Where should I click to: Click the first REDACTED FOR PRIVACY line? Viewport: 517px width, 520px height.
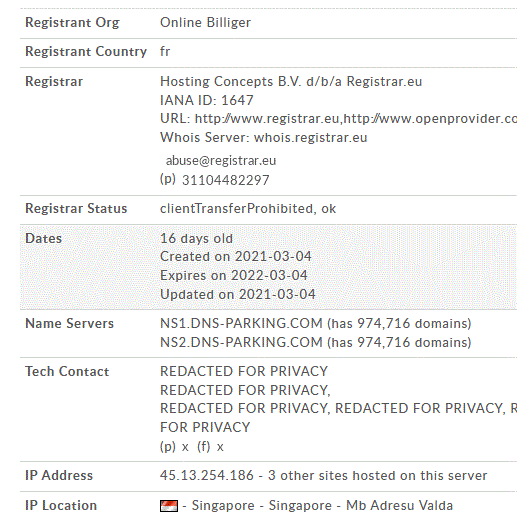click(x=244, y=371)
